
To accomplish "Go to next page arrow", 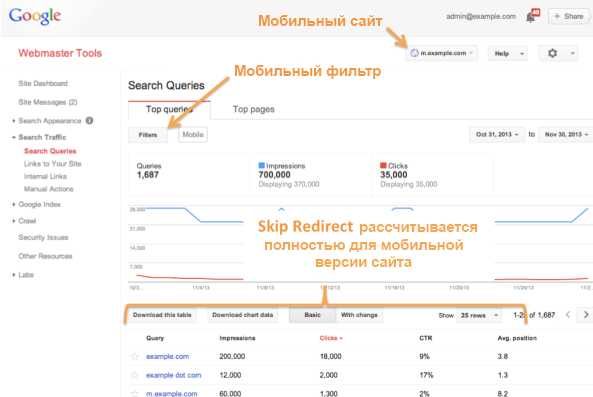I will (585, 315).
